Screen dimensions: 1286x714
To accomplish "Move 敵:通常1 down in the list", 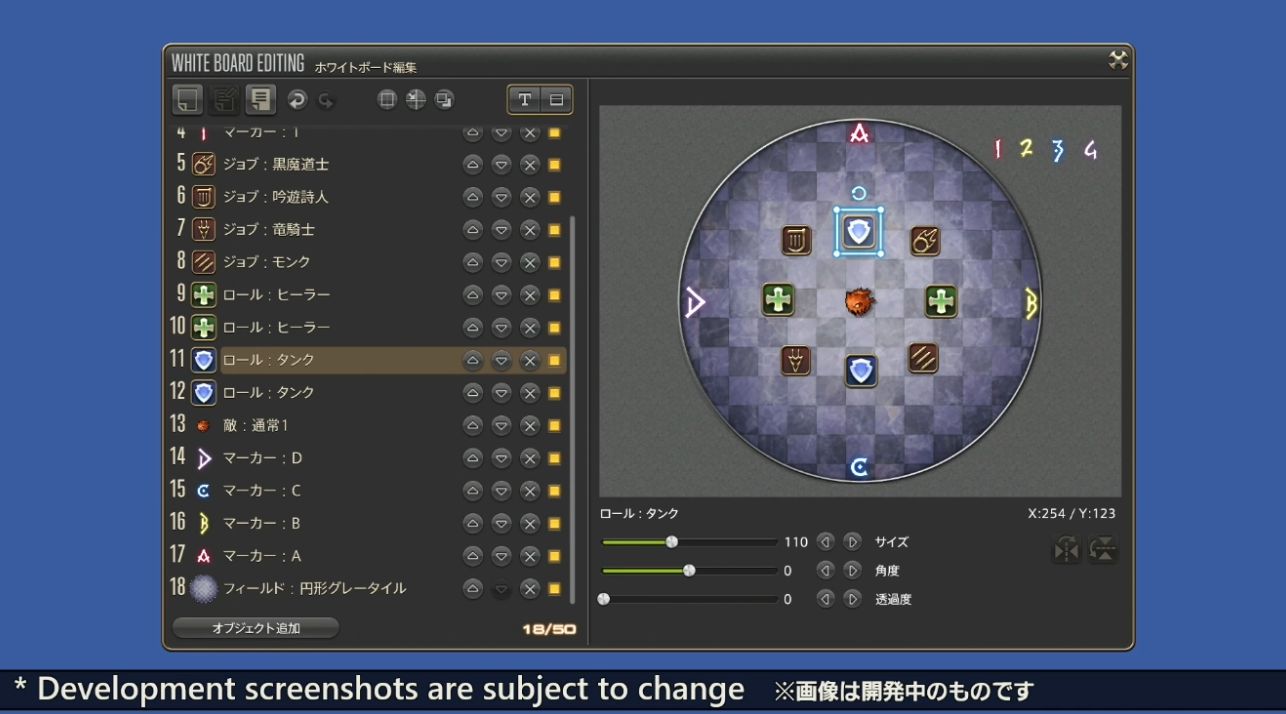I will coord(501,426).
